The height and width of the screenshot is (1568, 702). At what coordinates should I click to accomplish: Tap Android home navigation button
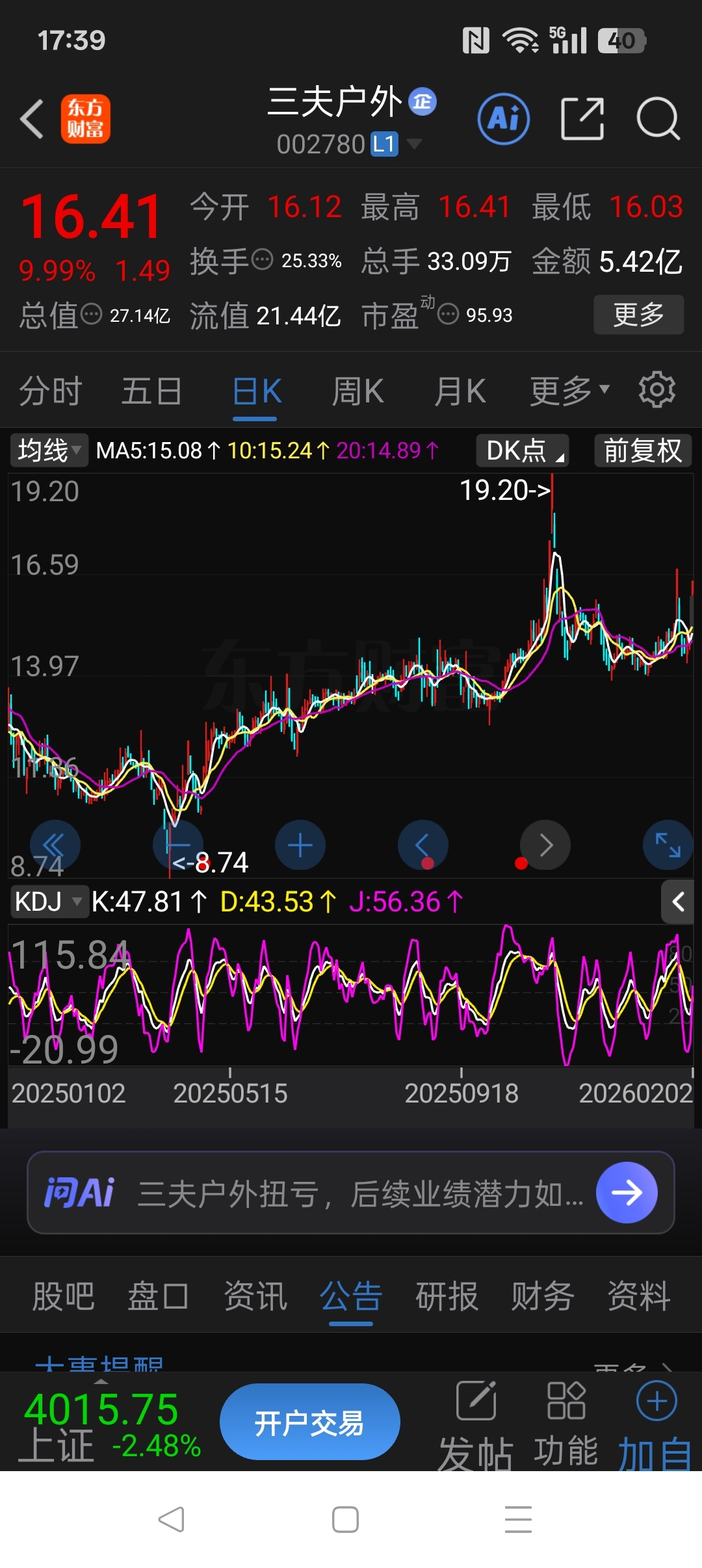[x=345, y=1519]
